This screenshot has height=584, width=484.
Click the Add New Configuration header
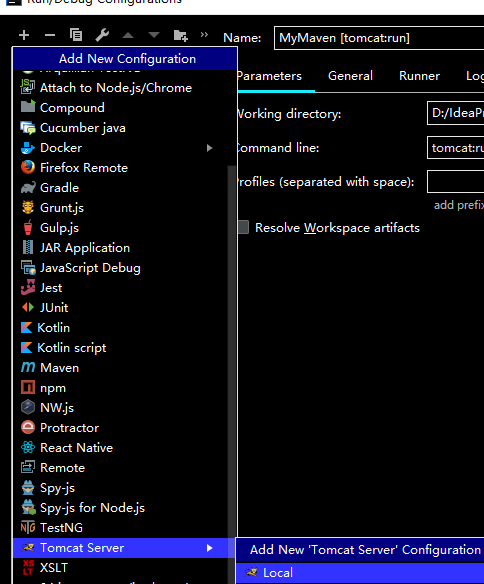(x=125, y=59)
